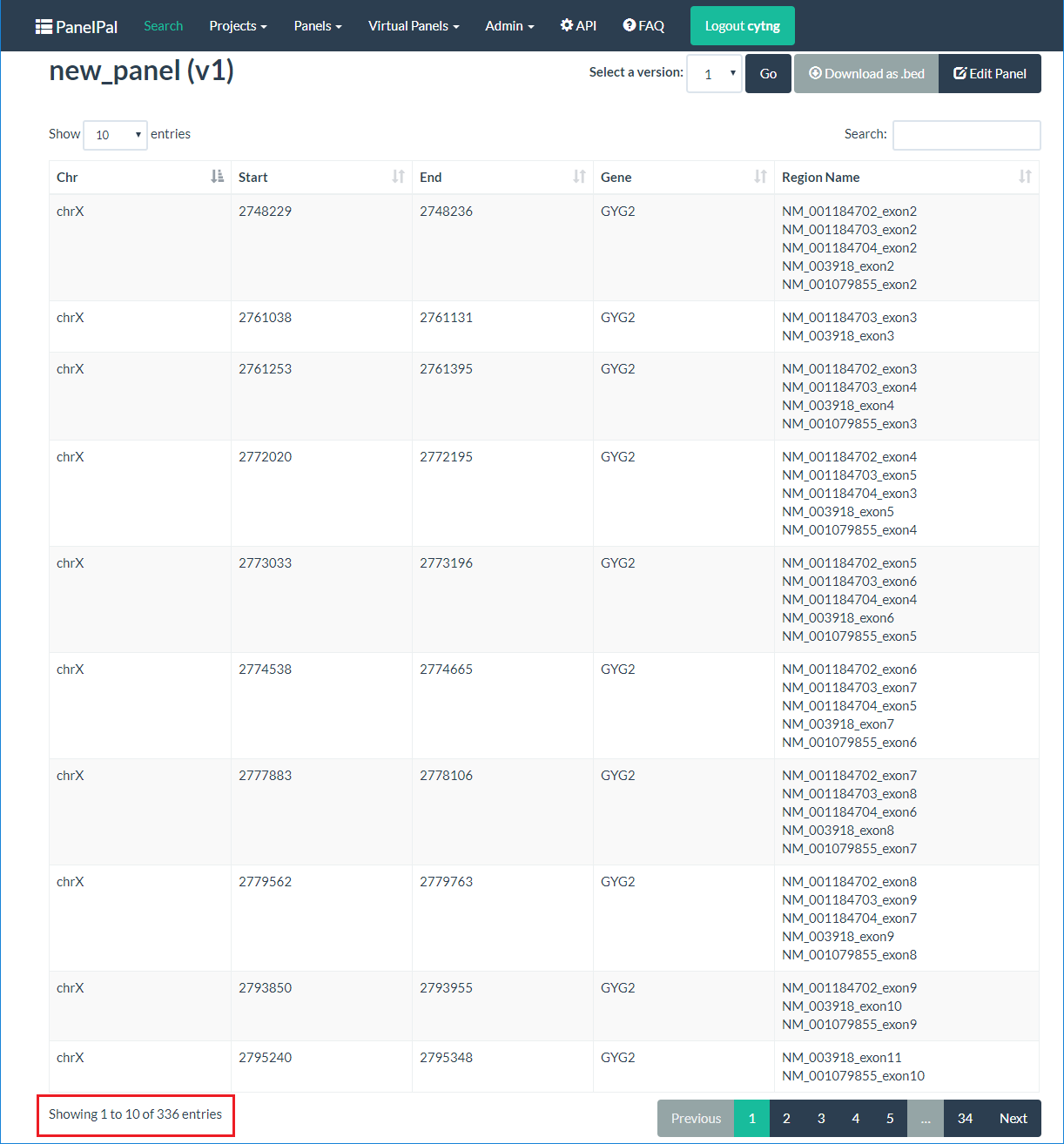Select current page 1 in pagination

point(752,1119)
